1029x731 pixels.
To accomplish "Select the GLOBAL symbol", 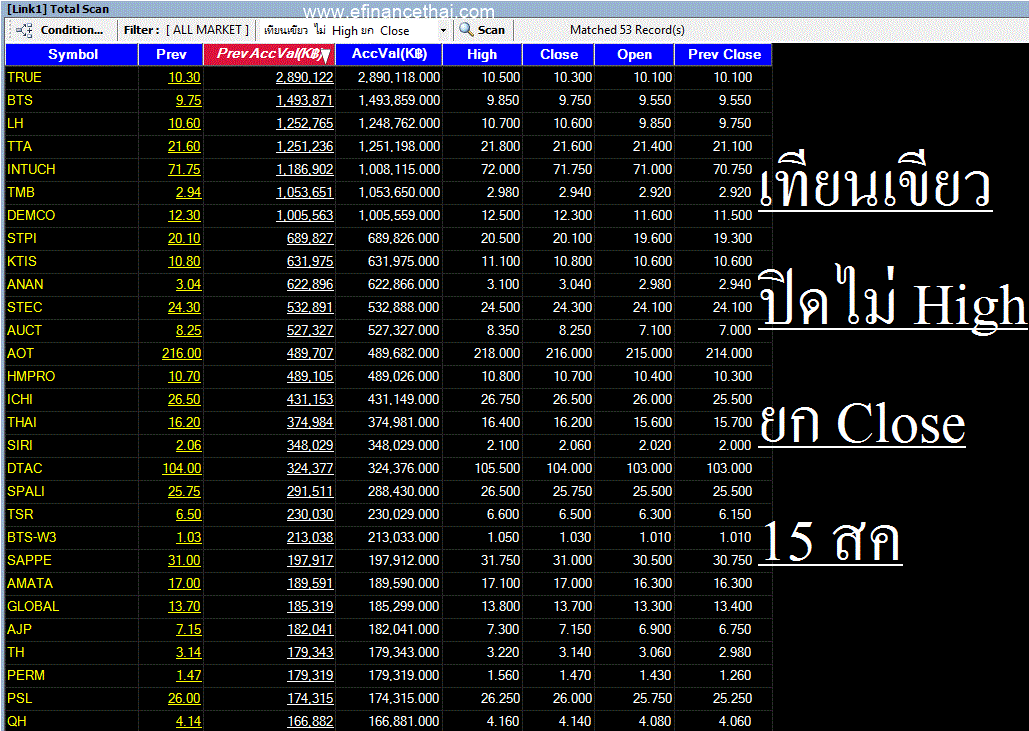I will (x=33, y=606).
